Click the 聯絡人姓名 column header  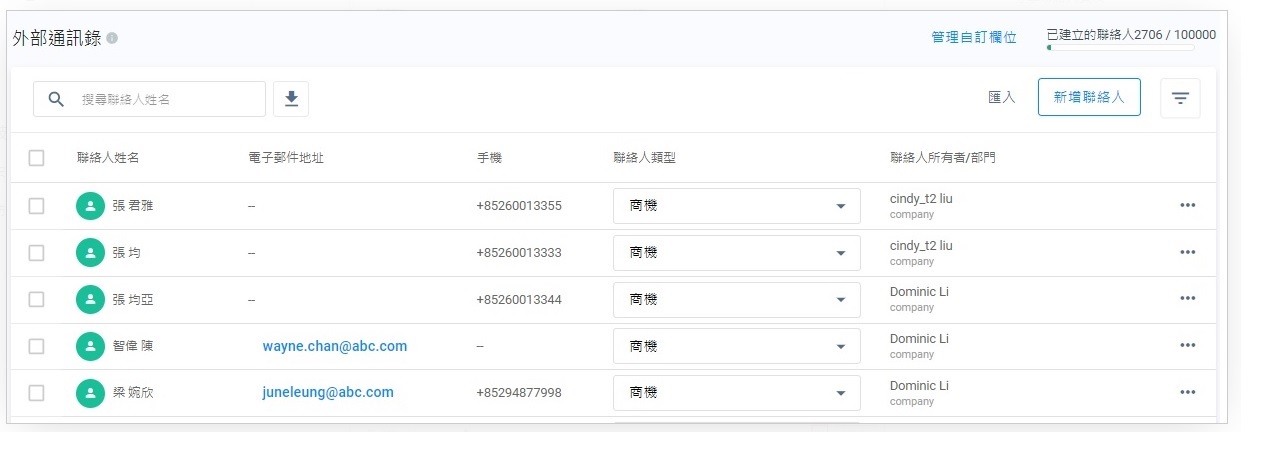click(107, 158)
